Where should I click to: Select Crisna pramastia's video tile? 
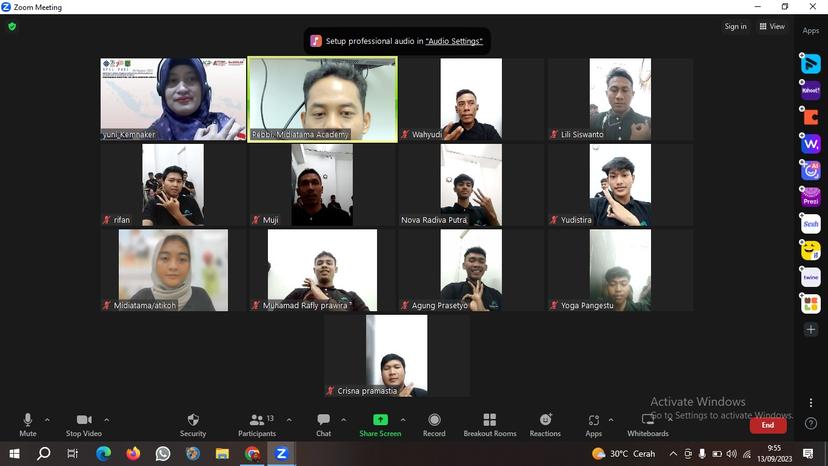click(397, 356)
